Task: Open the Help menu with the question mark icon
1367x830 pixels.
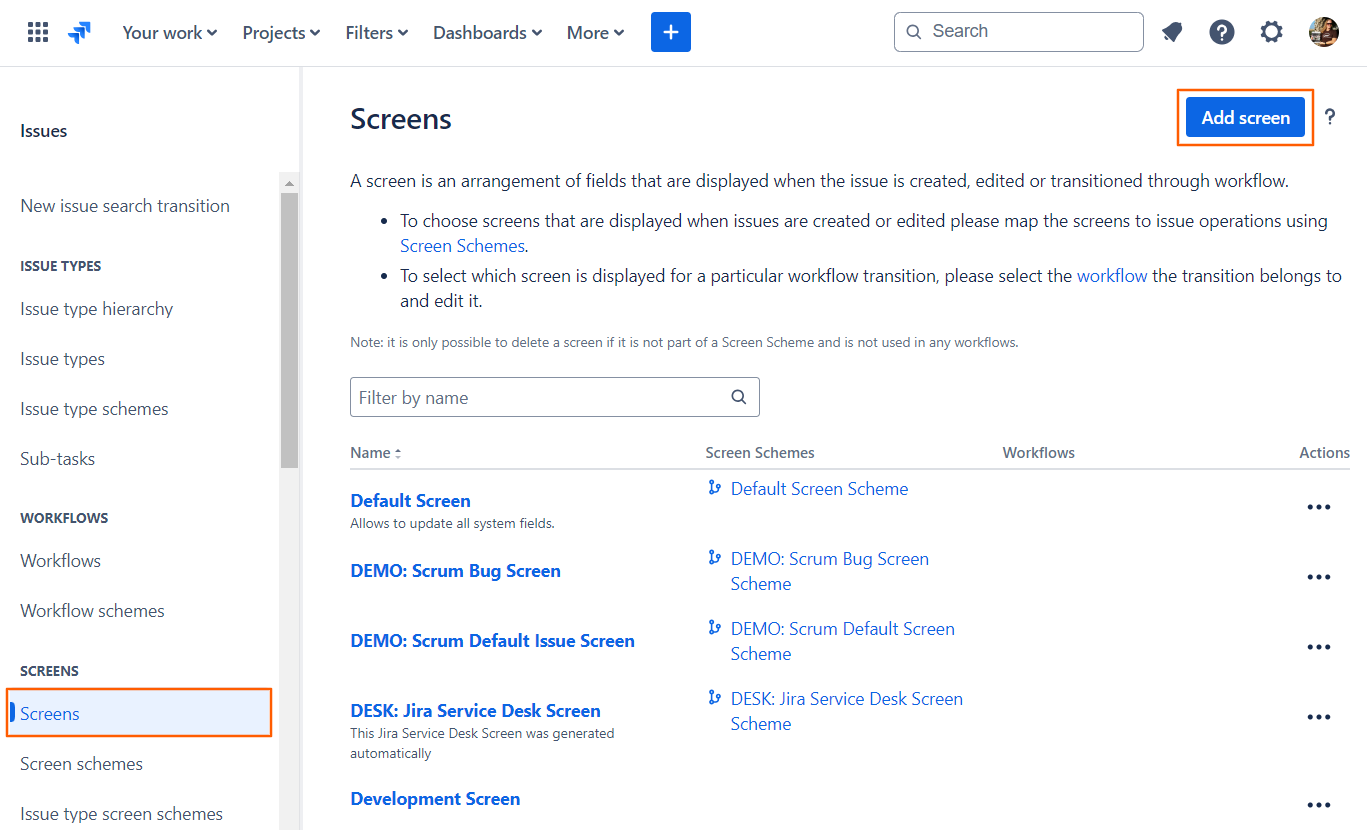Action: [x=1221, y=31]
